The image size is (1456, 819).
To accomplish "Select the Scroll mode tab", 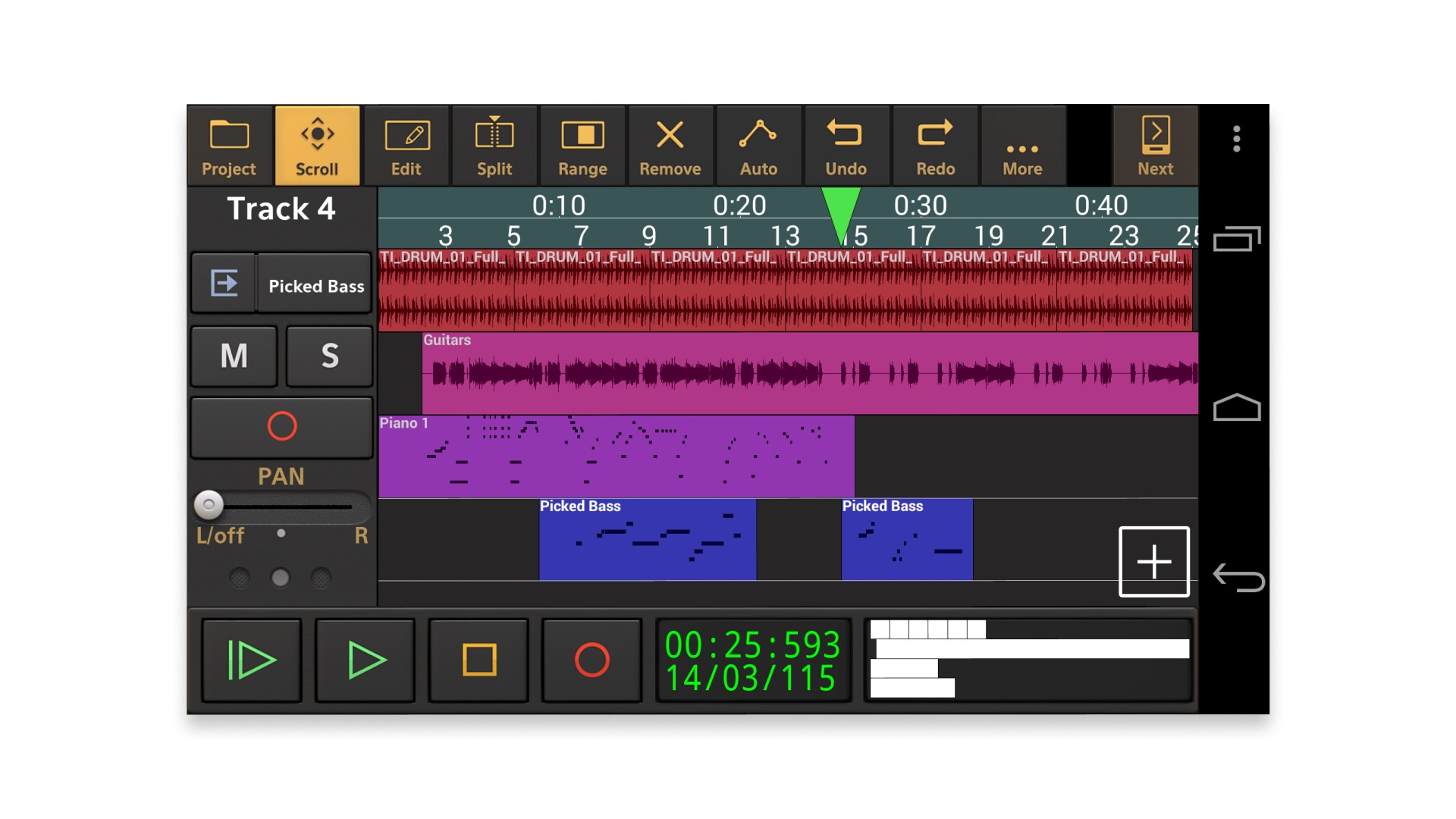I will [317, 146].
